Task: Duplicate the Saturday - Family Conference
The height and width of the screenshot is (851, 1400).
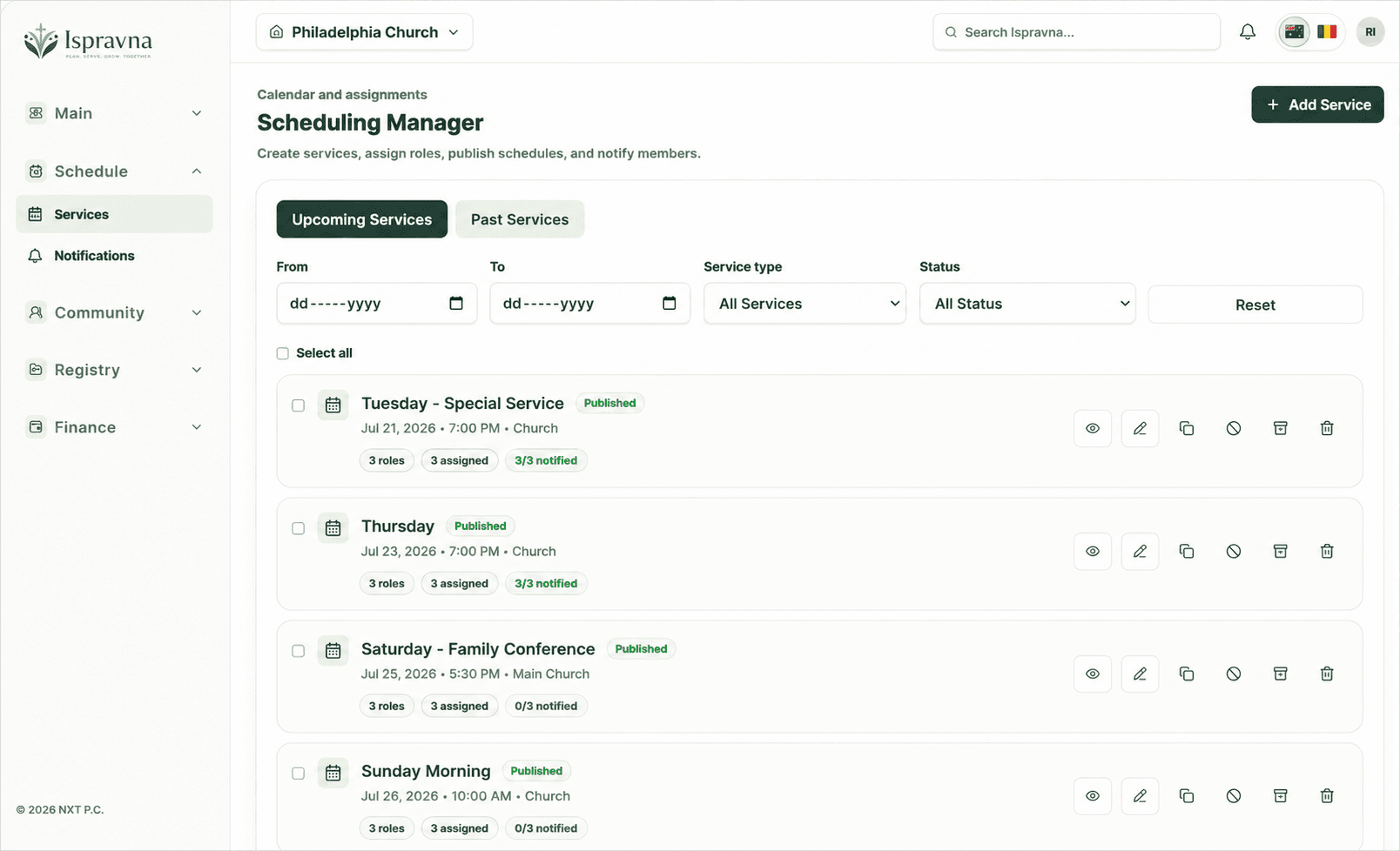Action: click(x=1187, y=673)
